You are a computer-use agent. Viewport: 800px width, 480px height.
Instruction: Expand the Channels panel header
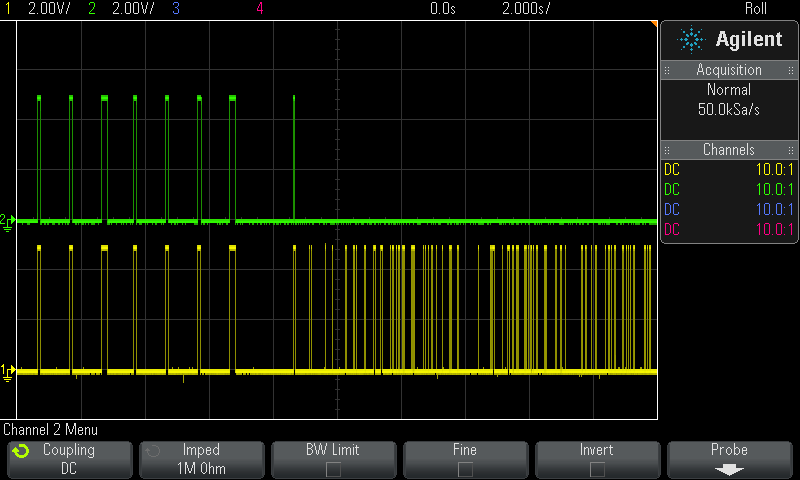click(729, 149)
